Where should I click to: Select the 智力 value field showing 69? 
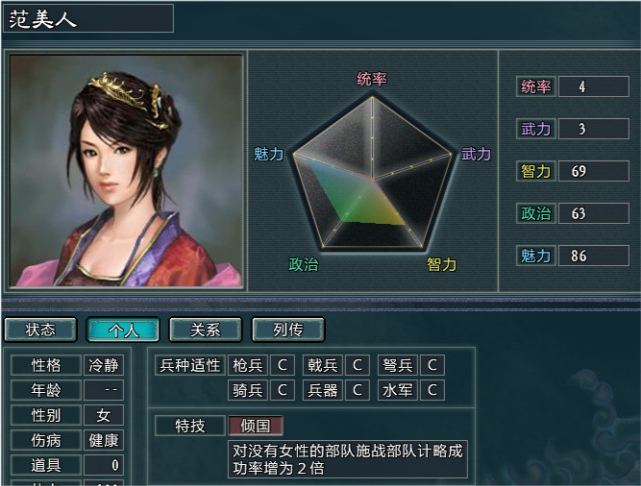(593, 171)
